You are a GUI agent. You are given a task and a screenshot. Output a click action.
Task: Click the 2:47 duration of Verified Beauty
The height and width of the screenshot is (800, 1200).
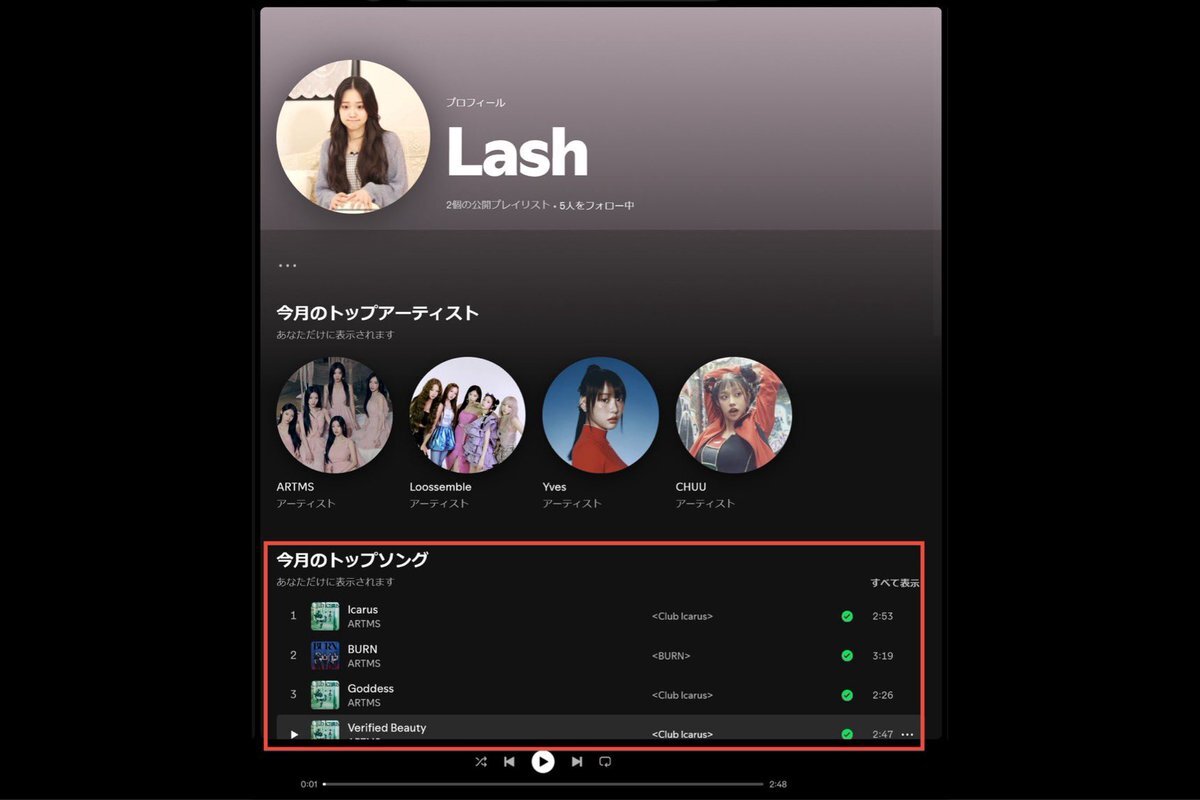point(882,734)
